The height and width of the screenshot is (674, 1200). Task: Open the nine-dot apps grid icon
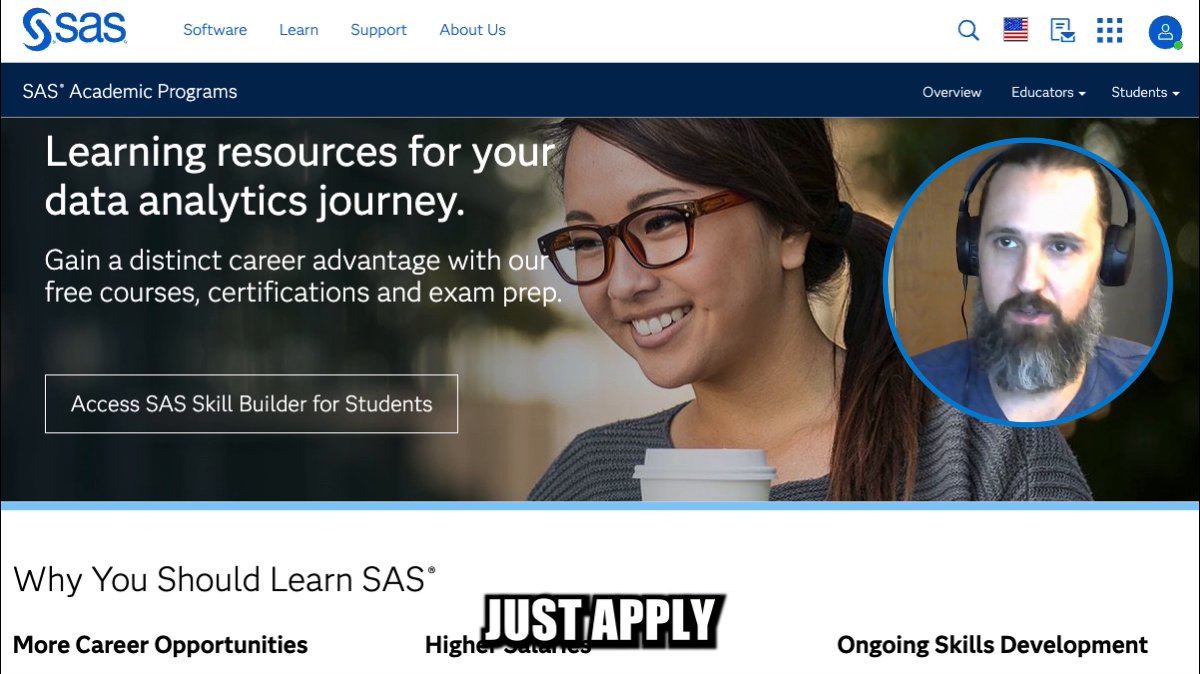[1109, 30]
